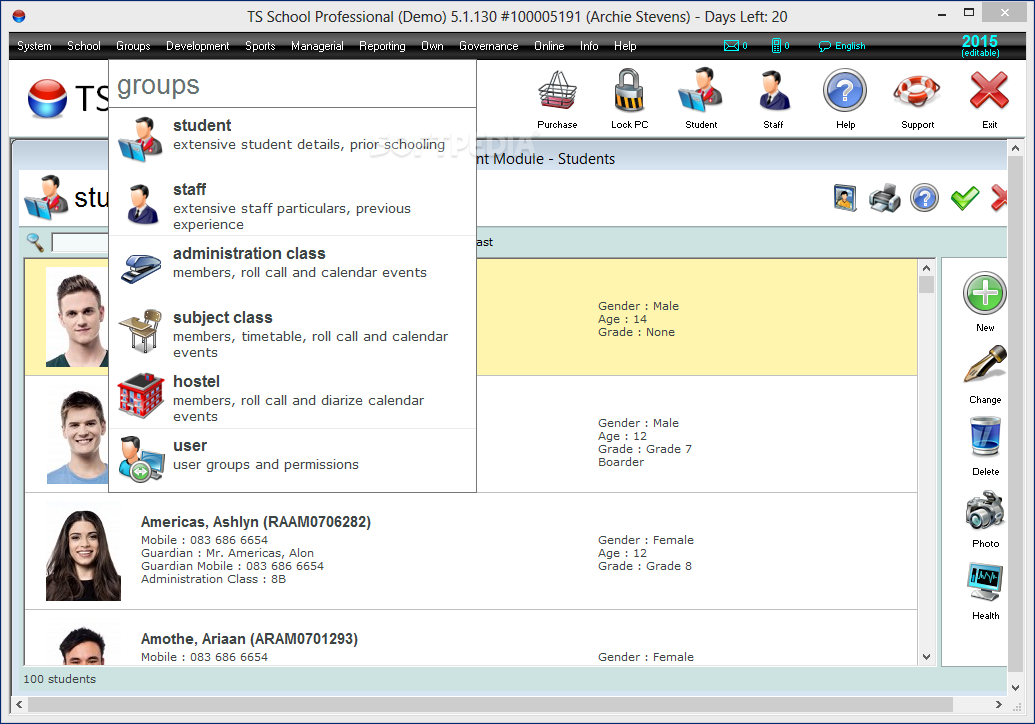
Task: Click Guardian : Mr. Americas, Alon text
Action: (x=227, y=553)
